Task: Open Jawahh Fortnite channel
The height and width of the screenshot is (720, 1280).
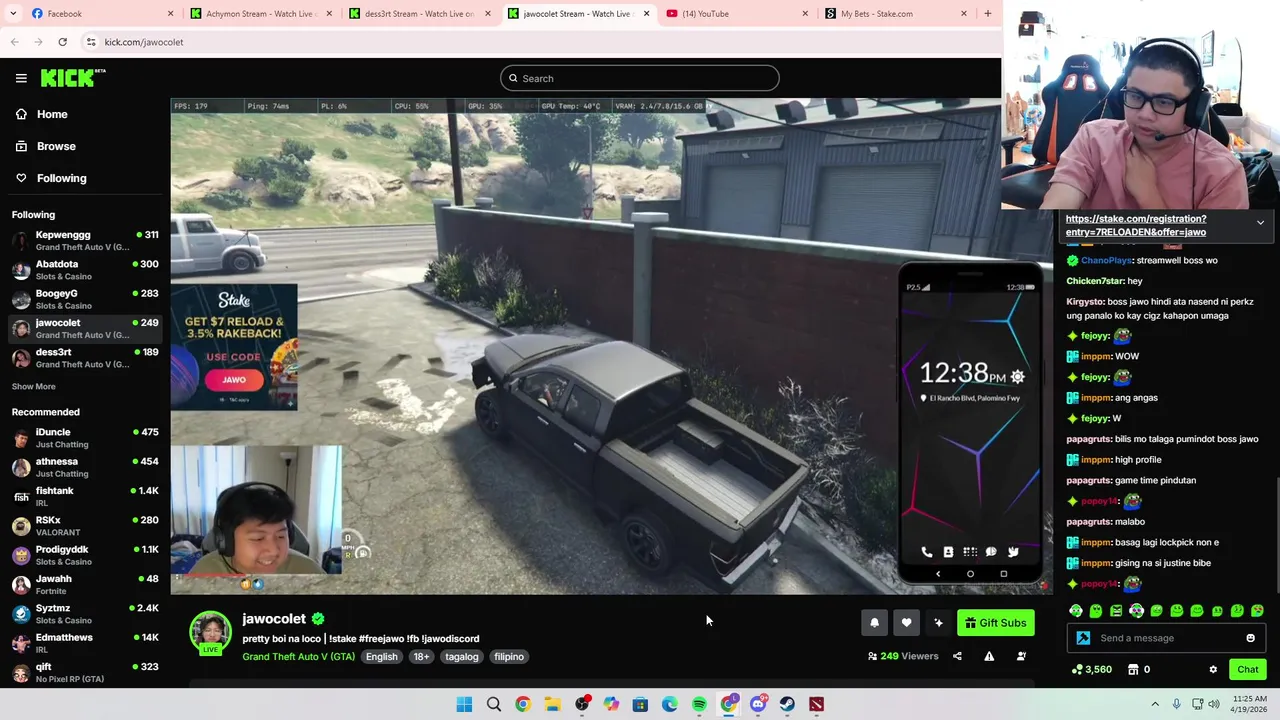Action: click(x=85, y=584)
